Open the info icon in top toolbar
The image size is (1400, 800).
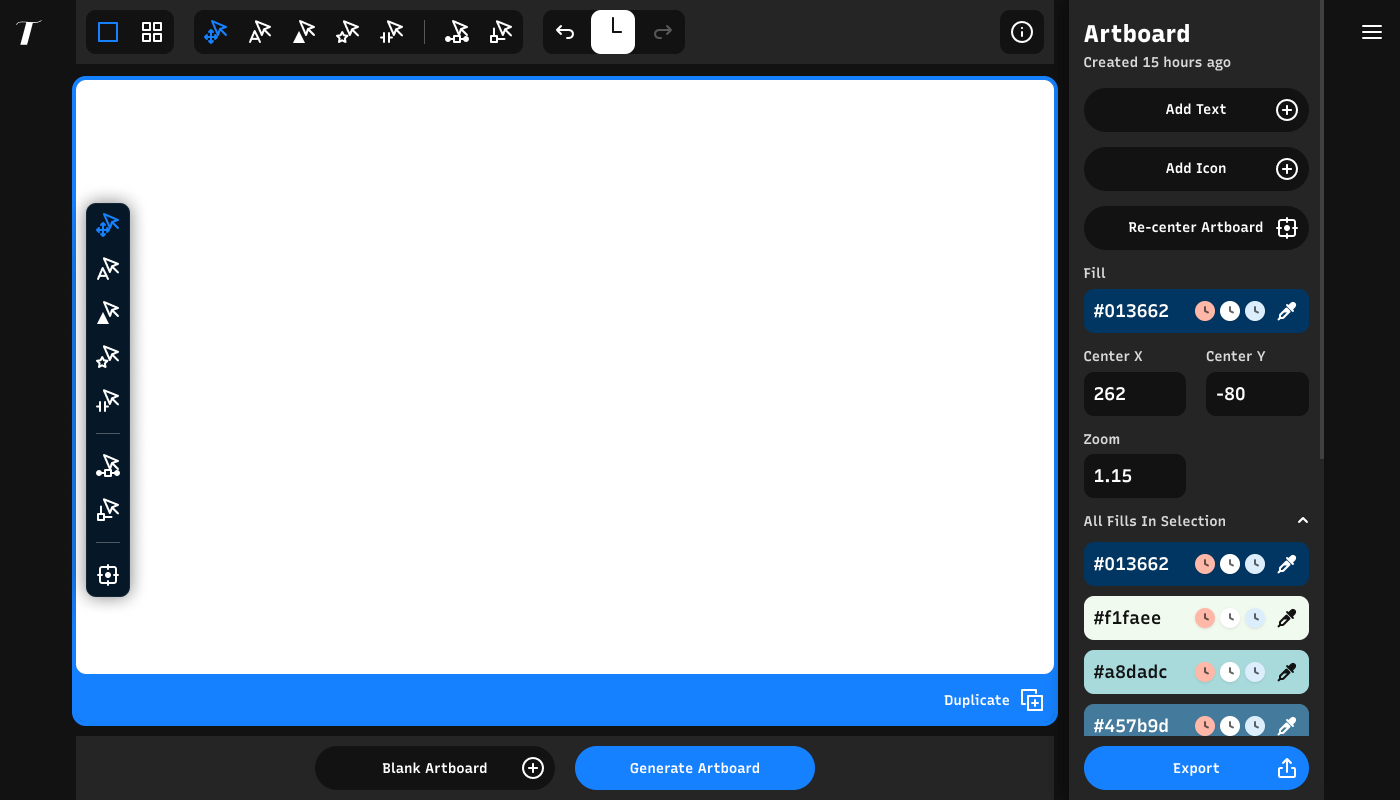[1021, 32]
